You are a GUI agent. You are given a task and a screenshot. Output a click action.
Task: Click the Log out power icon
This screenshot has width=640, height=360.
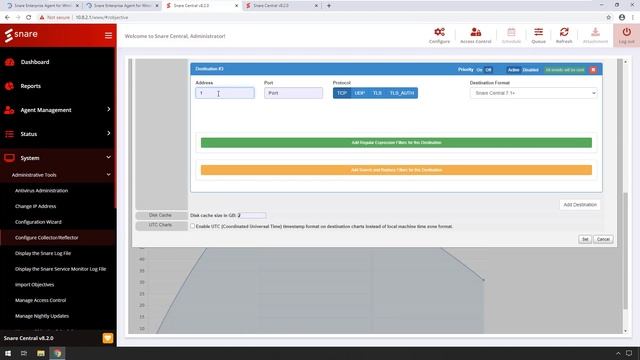click(627, 32)
